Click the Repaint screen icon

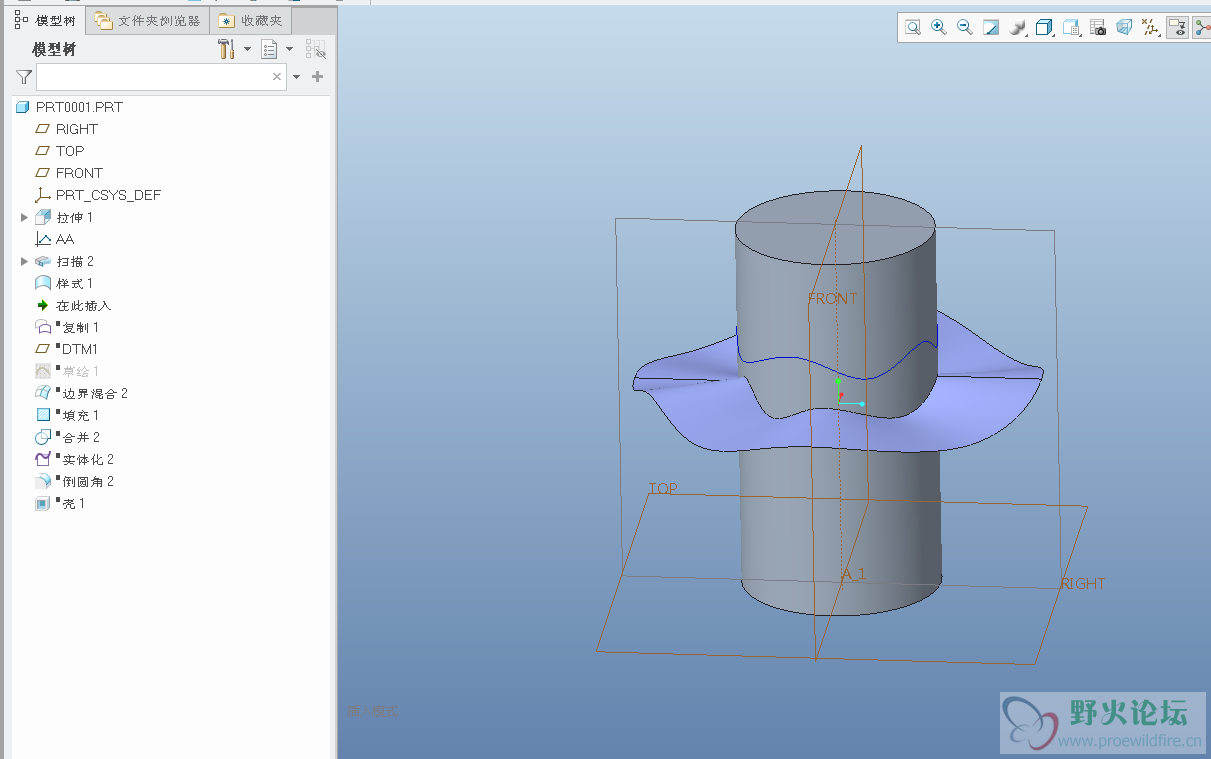point(991,28)
